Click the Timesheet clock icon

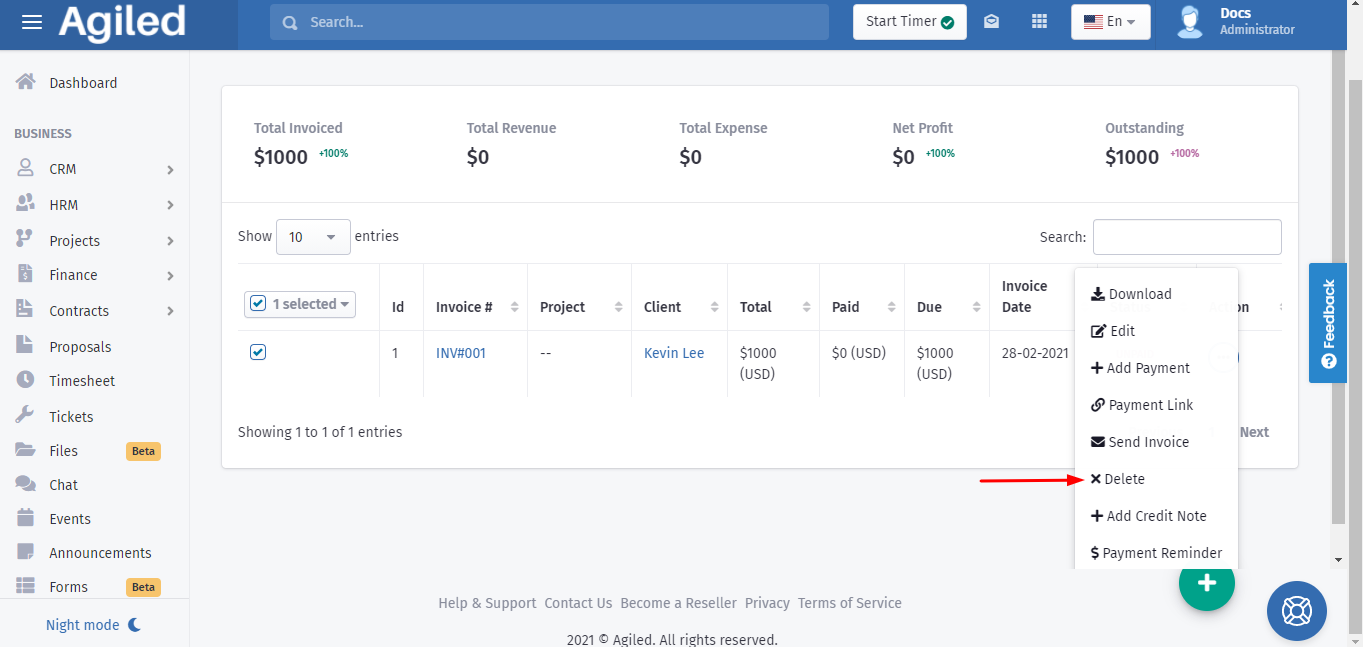(26, 380)
